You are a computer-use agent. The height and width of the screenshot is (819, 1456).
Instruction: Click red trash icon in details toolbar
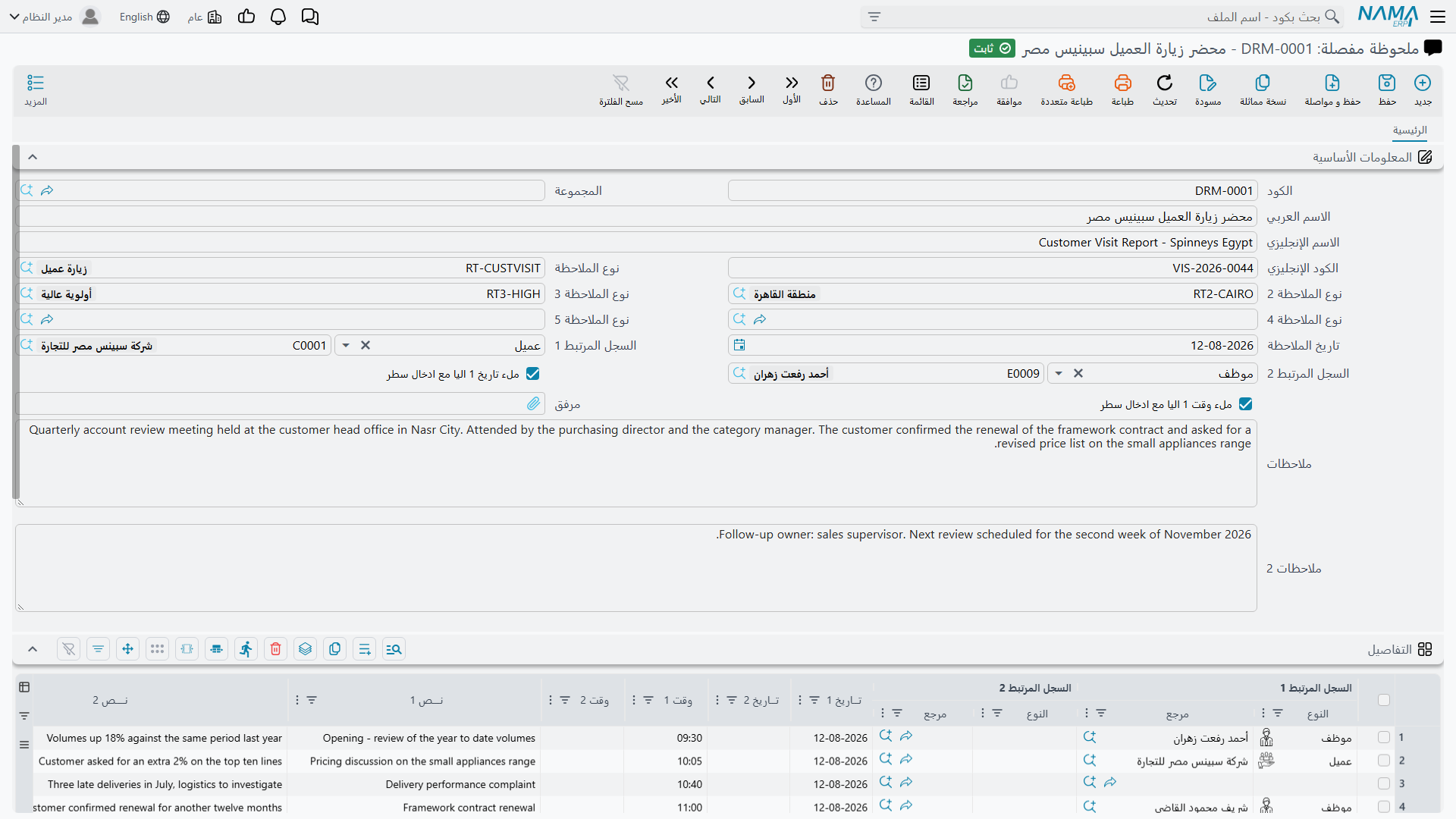pyautogui.click(x=276, y=649)
